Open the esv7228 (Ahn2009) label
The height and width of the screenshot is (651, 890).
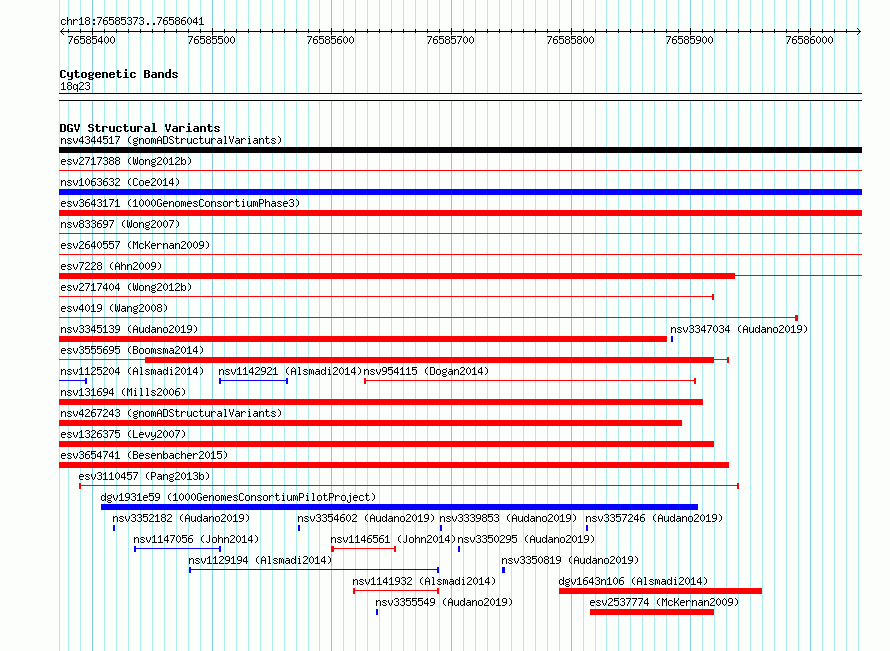pyautogui.click(x=111, y=266)
